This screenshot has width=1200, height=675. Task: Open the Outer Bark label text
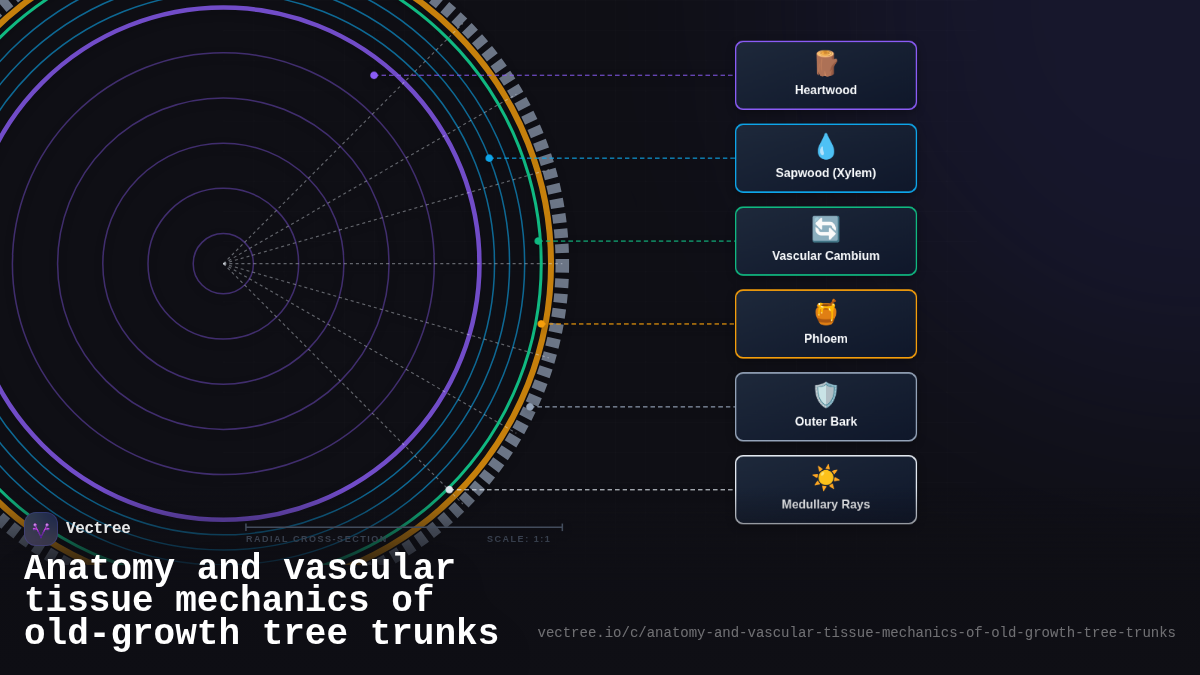click(825, 422)
